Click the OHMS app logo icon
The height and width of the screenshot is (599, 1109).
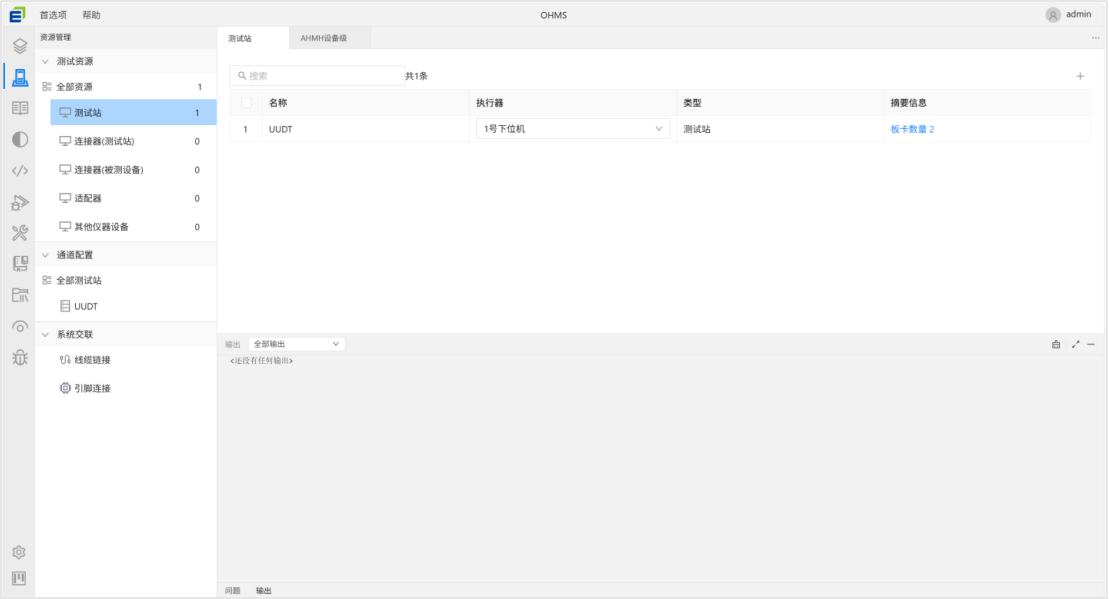(17, 14)
